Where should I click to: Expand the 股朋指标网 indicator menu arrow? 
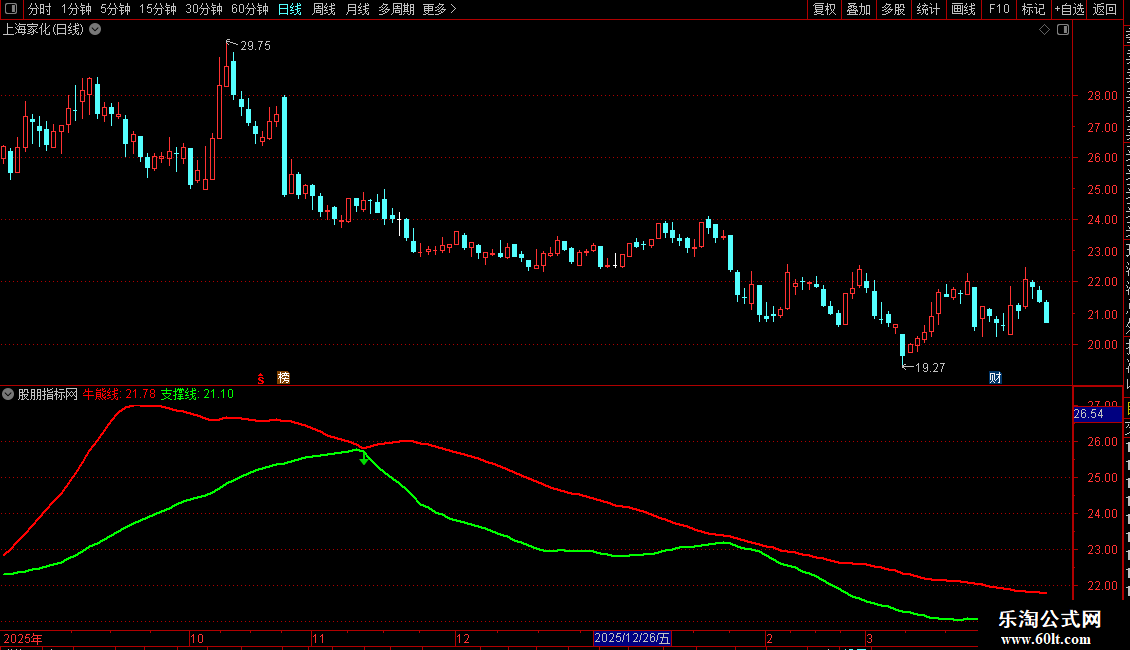tap(8, 394)
